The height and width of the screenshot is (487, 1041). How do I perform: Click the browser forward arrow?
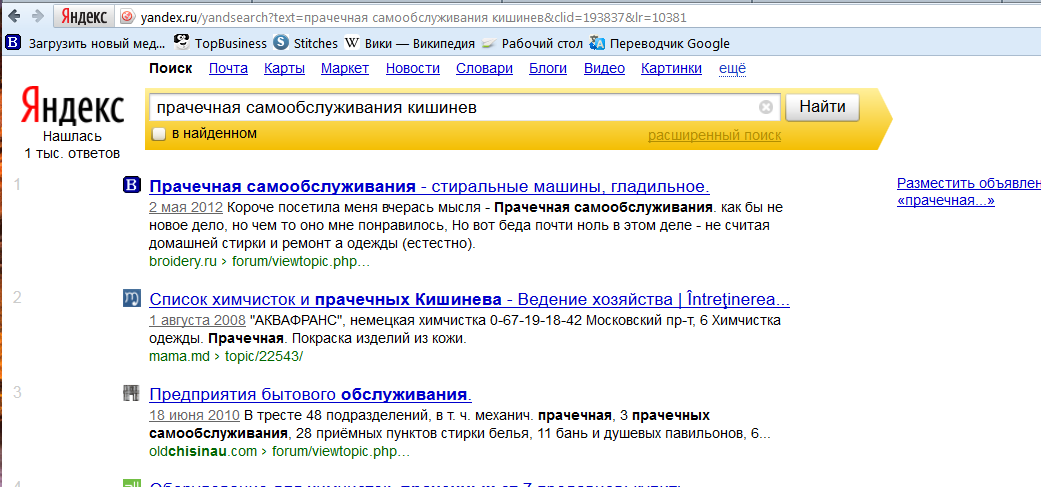[x=39, y=17]
